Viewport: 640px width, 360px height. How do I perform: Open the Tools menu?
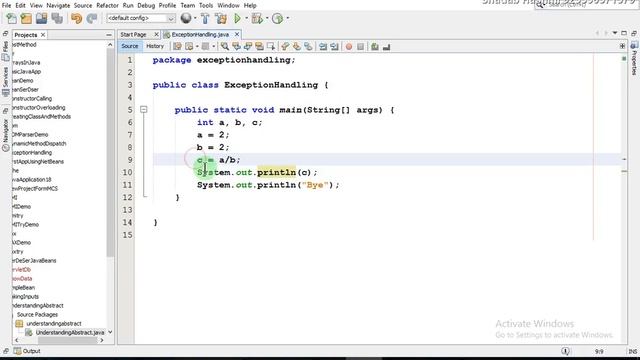pyautogui.click(x=206, y=6)
